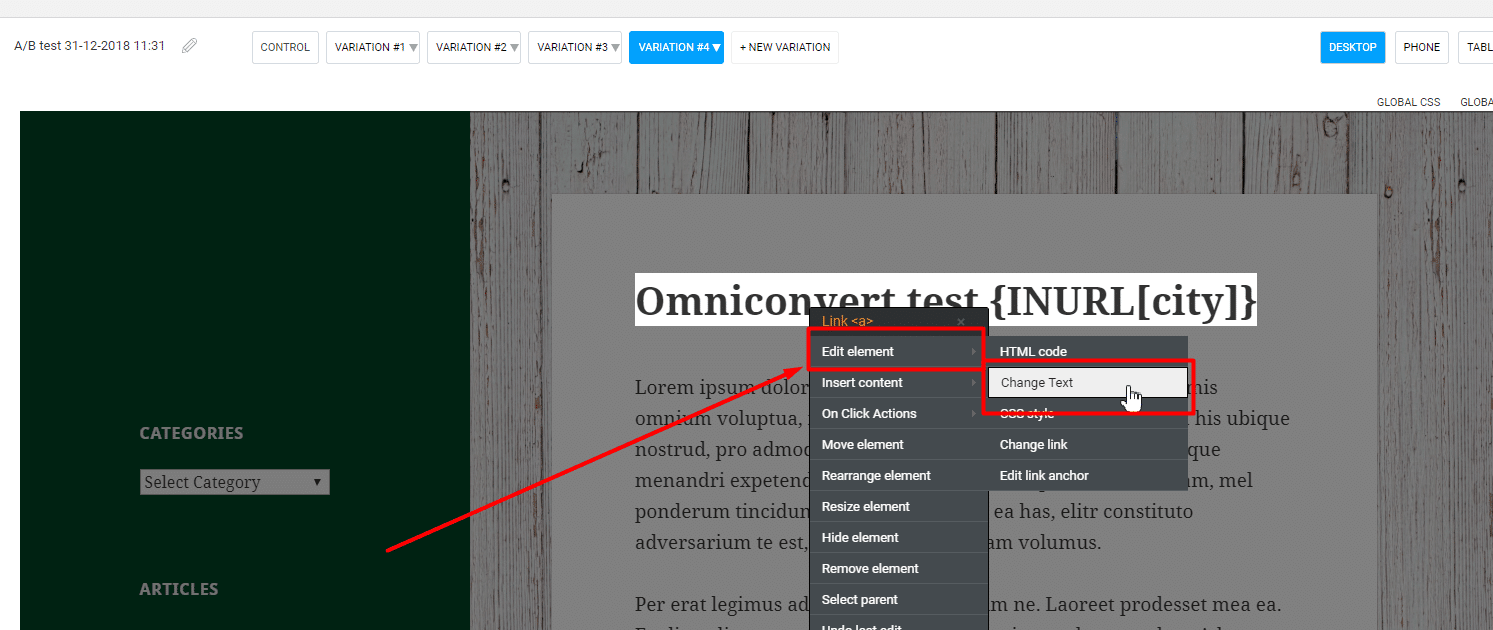The height and width of the screenshot is (630, 1493).
Task: Open the Variation #1 dropdown arrow
Action: pos(413,47)
